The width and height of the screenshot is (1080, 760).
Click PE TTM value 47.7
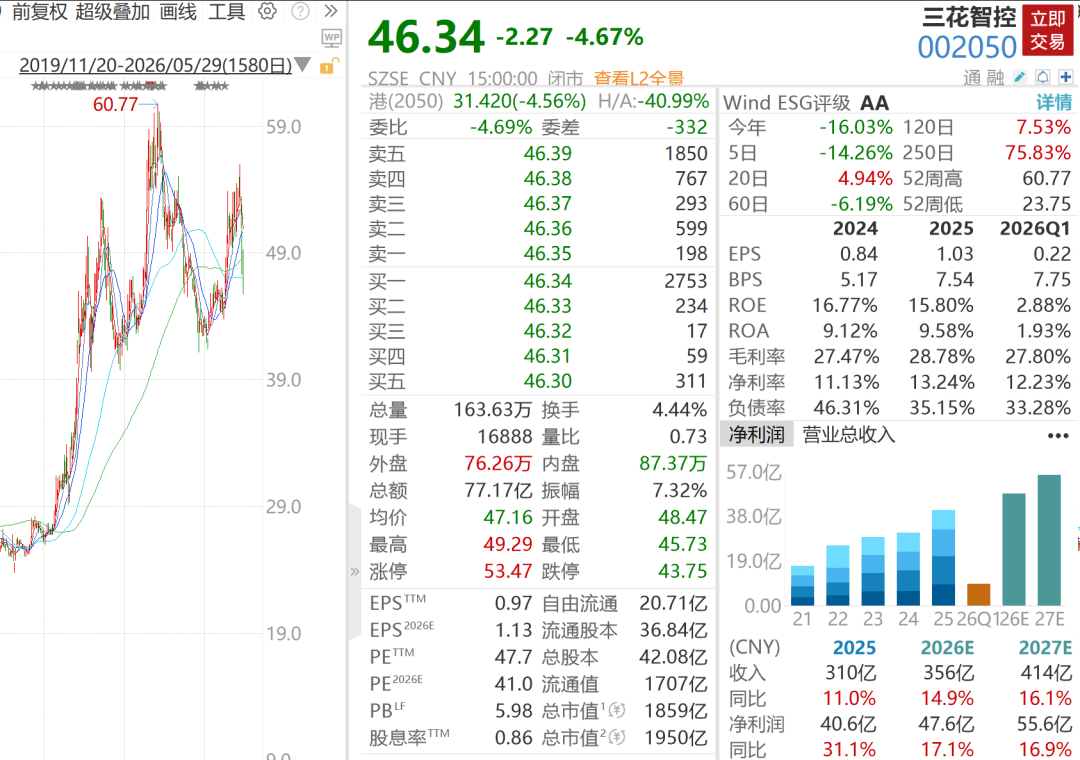(x=513, y=657)
